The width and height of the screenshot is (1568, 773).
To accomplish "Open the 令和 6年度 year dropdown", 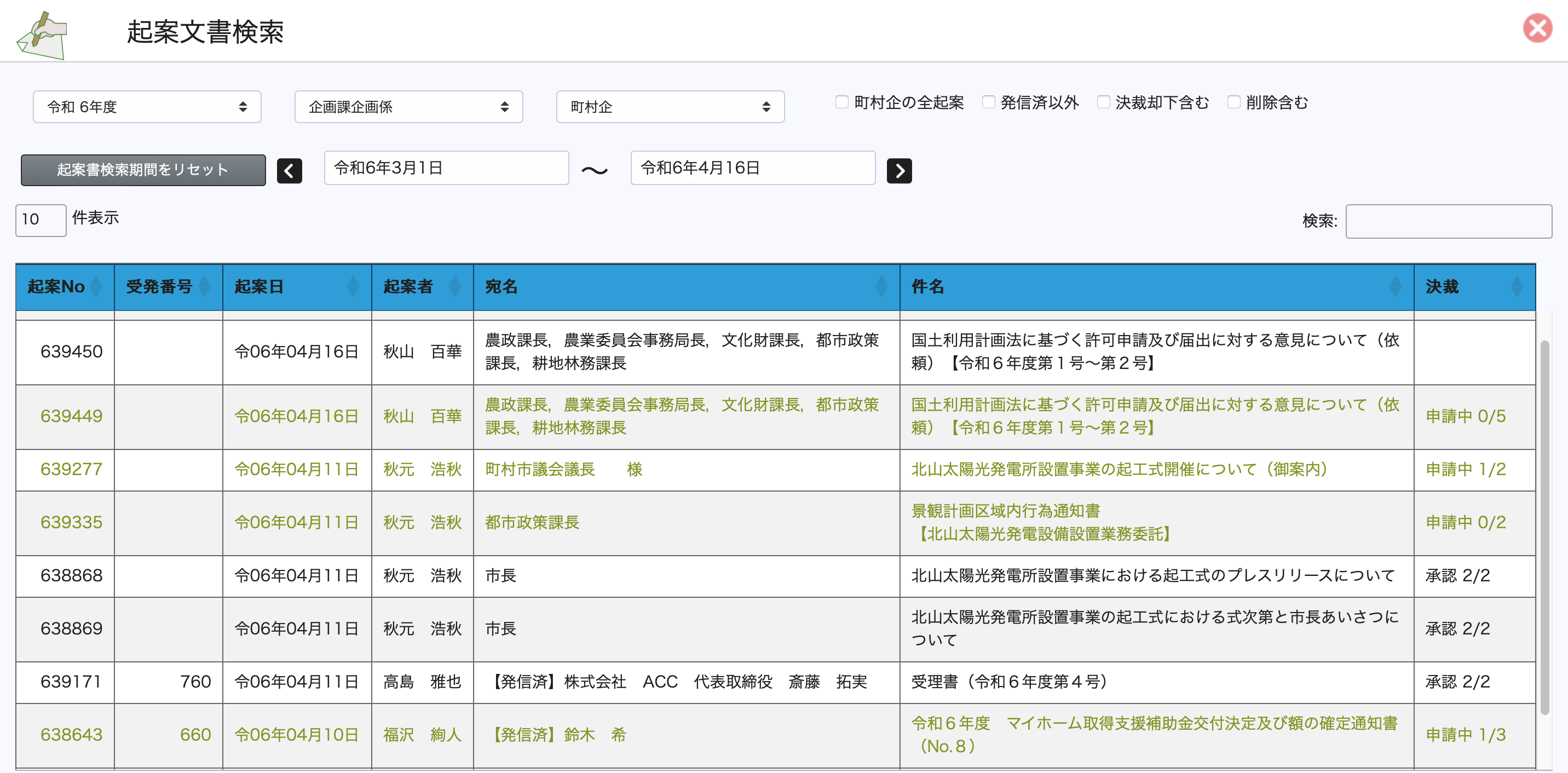I will [x=147, y=107].
